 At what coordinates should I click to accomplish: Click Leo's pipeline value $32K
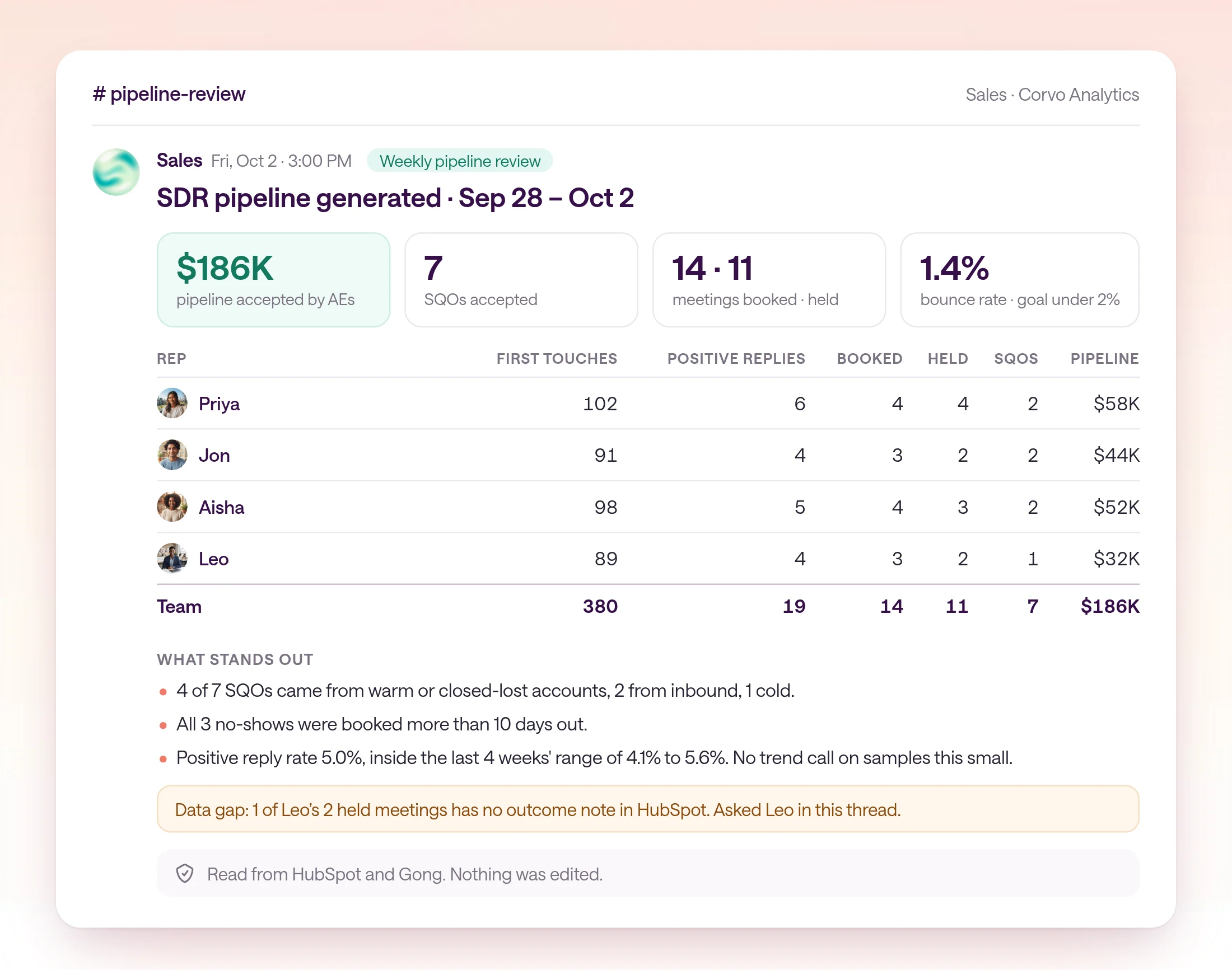tap(1117, 559)
